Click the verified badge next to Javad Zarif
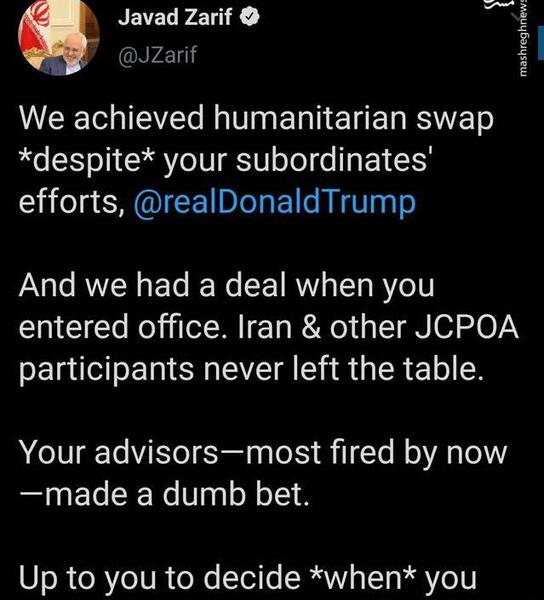Screen dimensions: 544x600 pyautogui.click(x=250, y=17)
